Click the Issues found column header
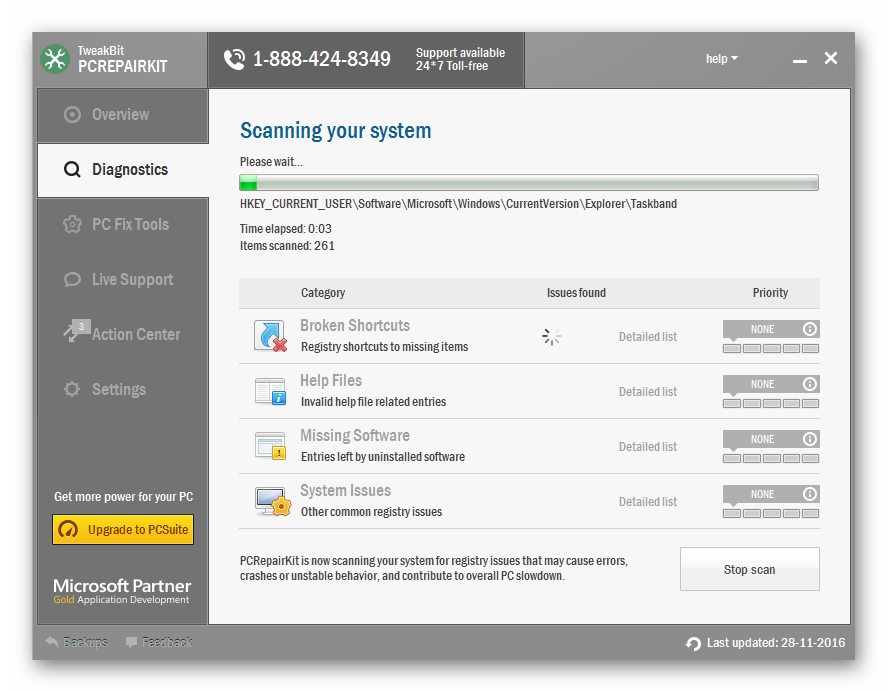Viewport: 887px width, 692px height. (576, 293)
